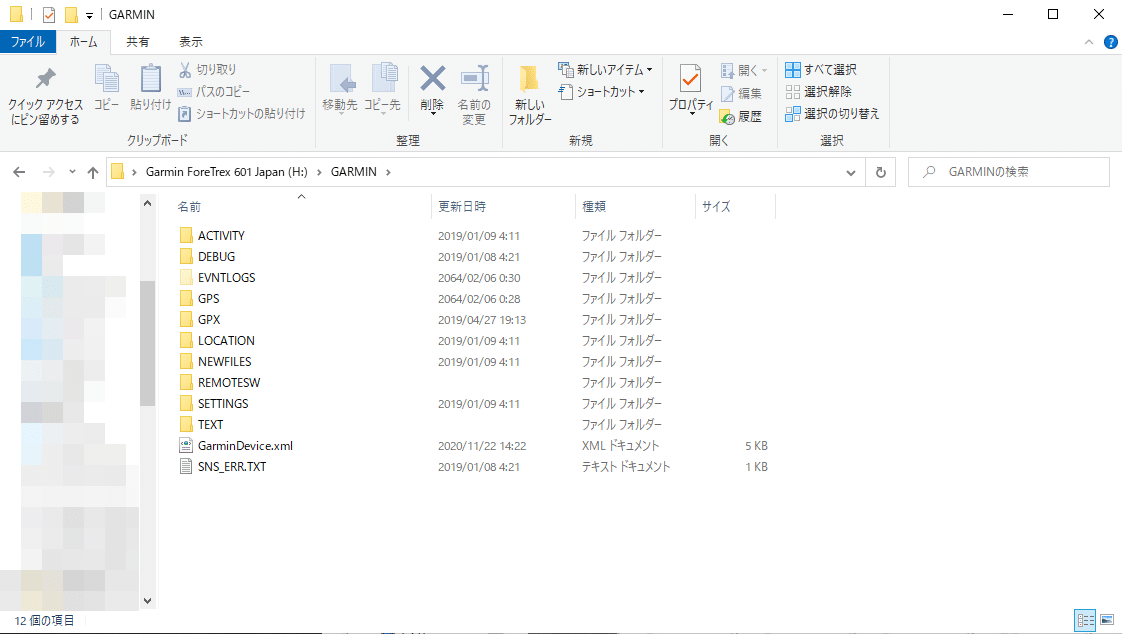
Task: Open the recent locations dropdown arrow
Action: (x=72, y=172)
